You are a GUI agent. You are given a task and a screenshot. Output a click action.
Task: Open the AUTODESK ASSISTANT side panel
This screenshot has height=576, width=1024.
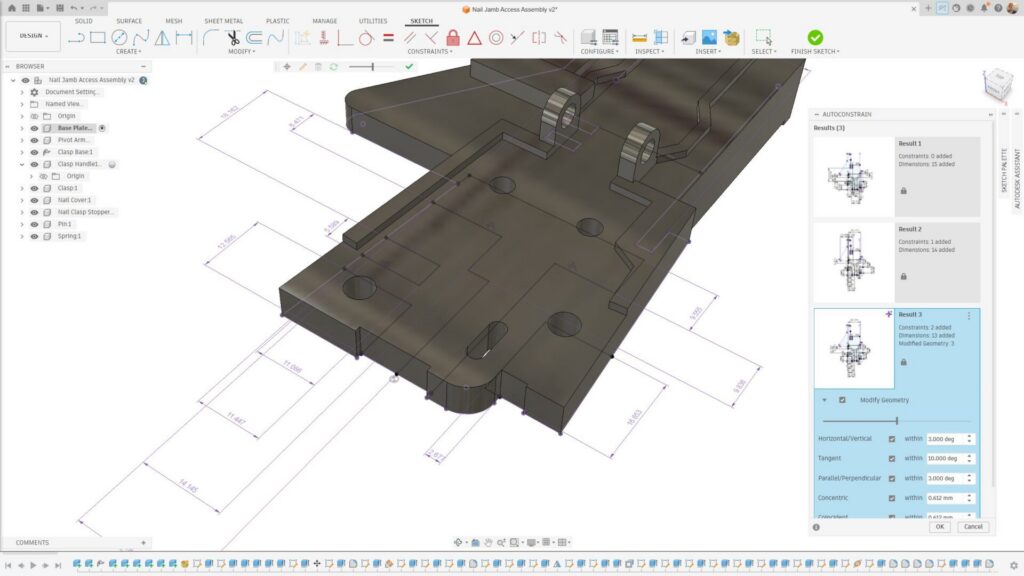tap(1017, 178)
